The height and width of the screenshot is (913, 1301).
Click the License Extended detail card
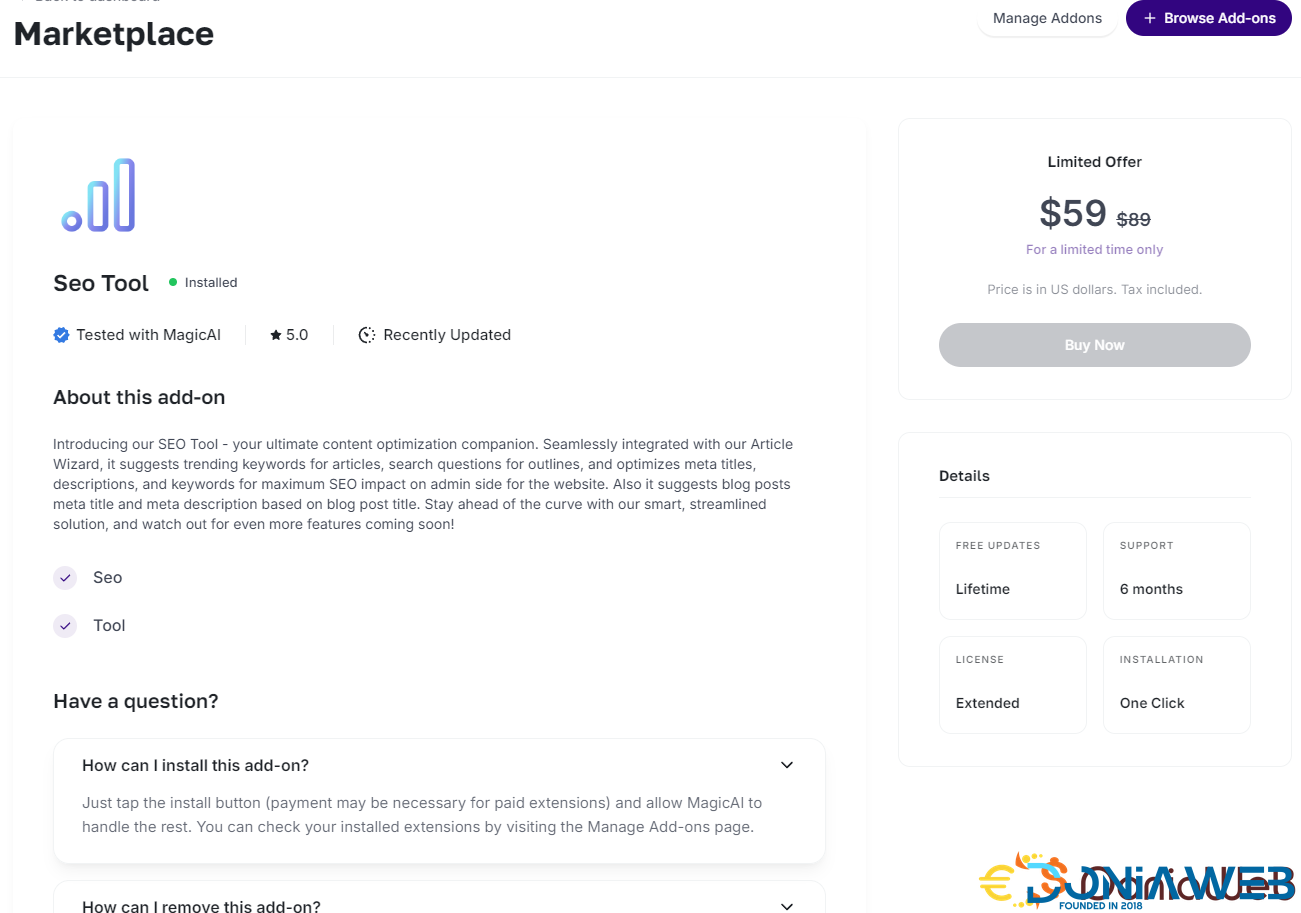pyautogui.click(x=1012, y=684)
